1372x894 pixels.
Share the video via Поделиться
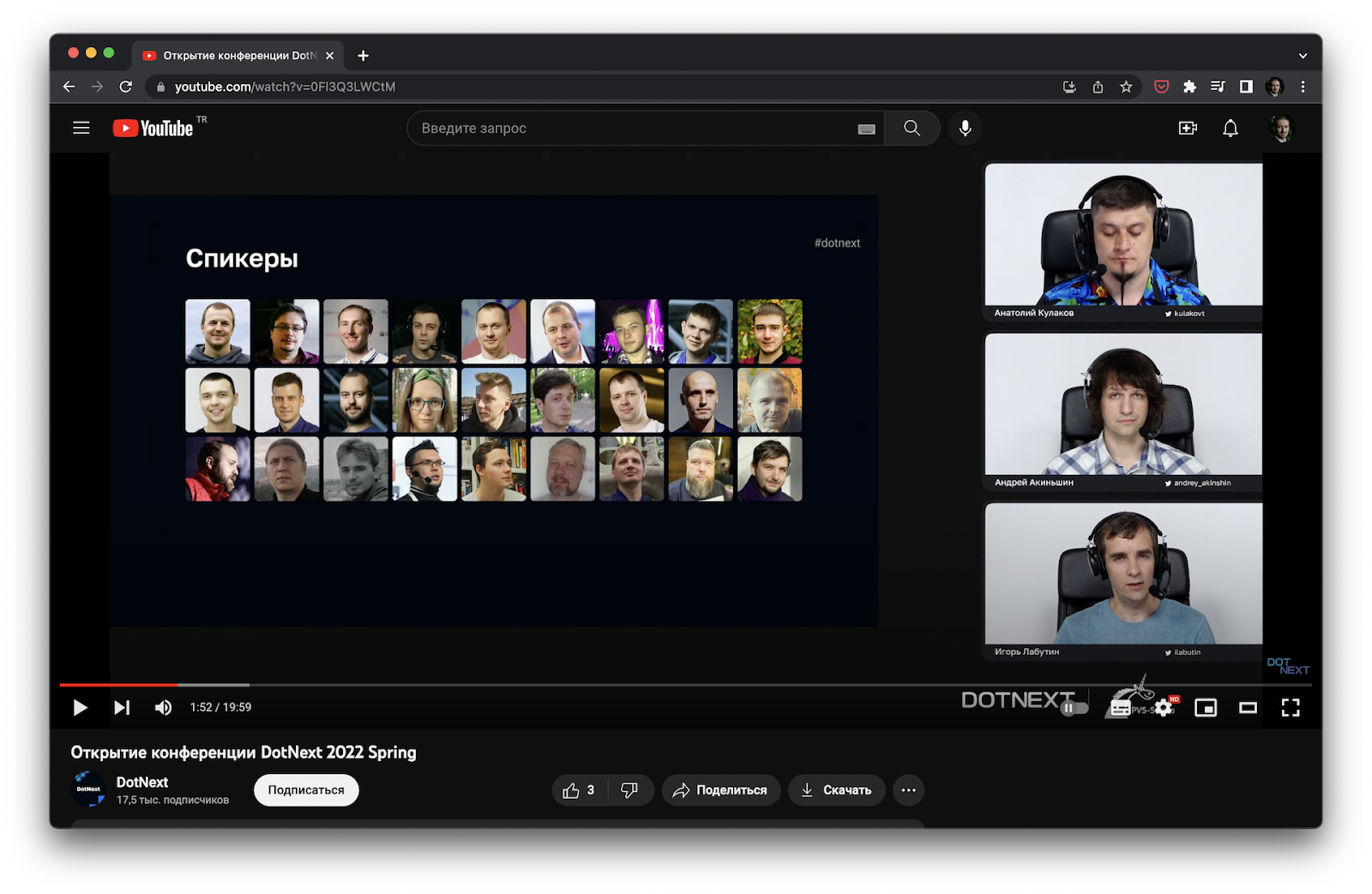coord(720,790)
